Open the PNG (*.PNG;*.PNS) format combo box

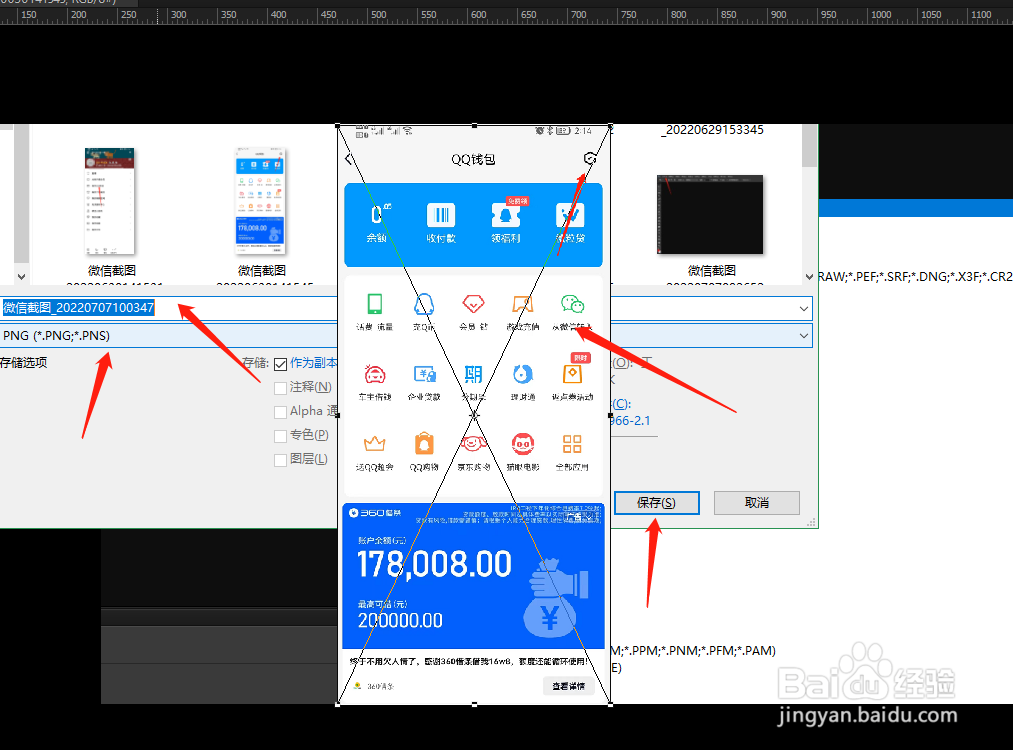[x=406, y=336]
